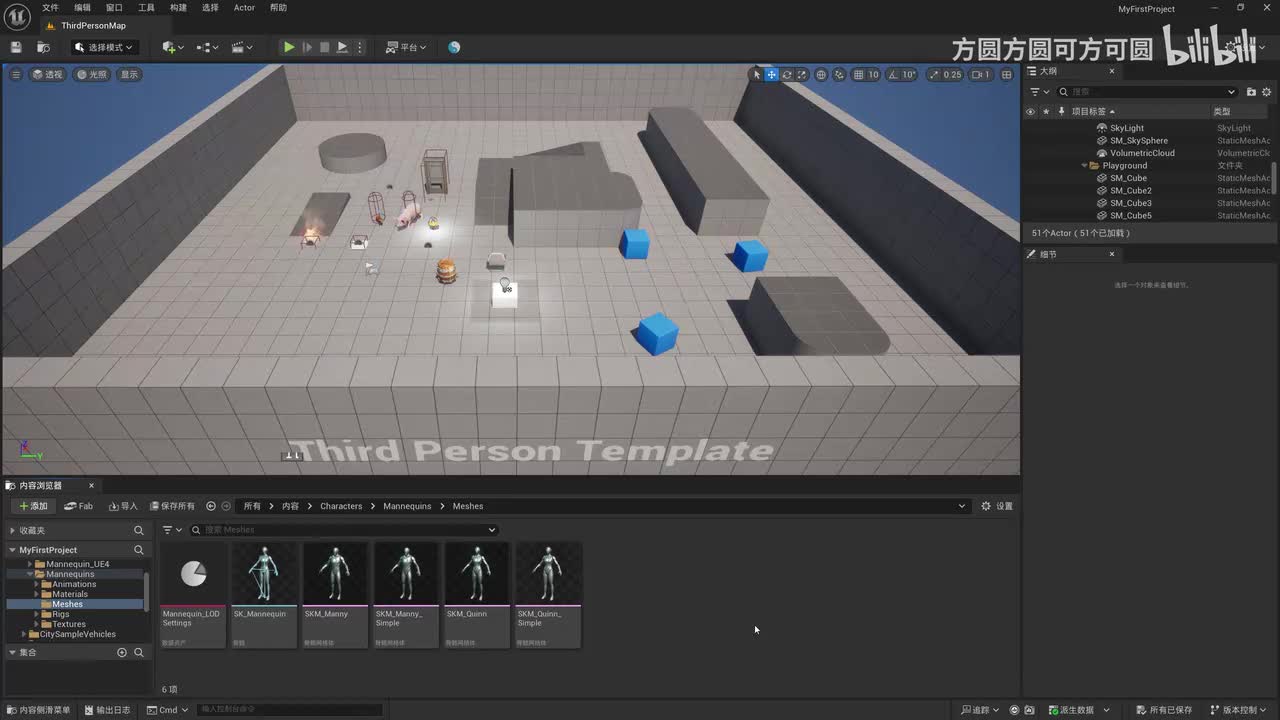The width and height of the screenshot is (1280, 720).
Task: Select the SKM_Quinn mesh thumbnail
Action: tap(476, 595)
